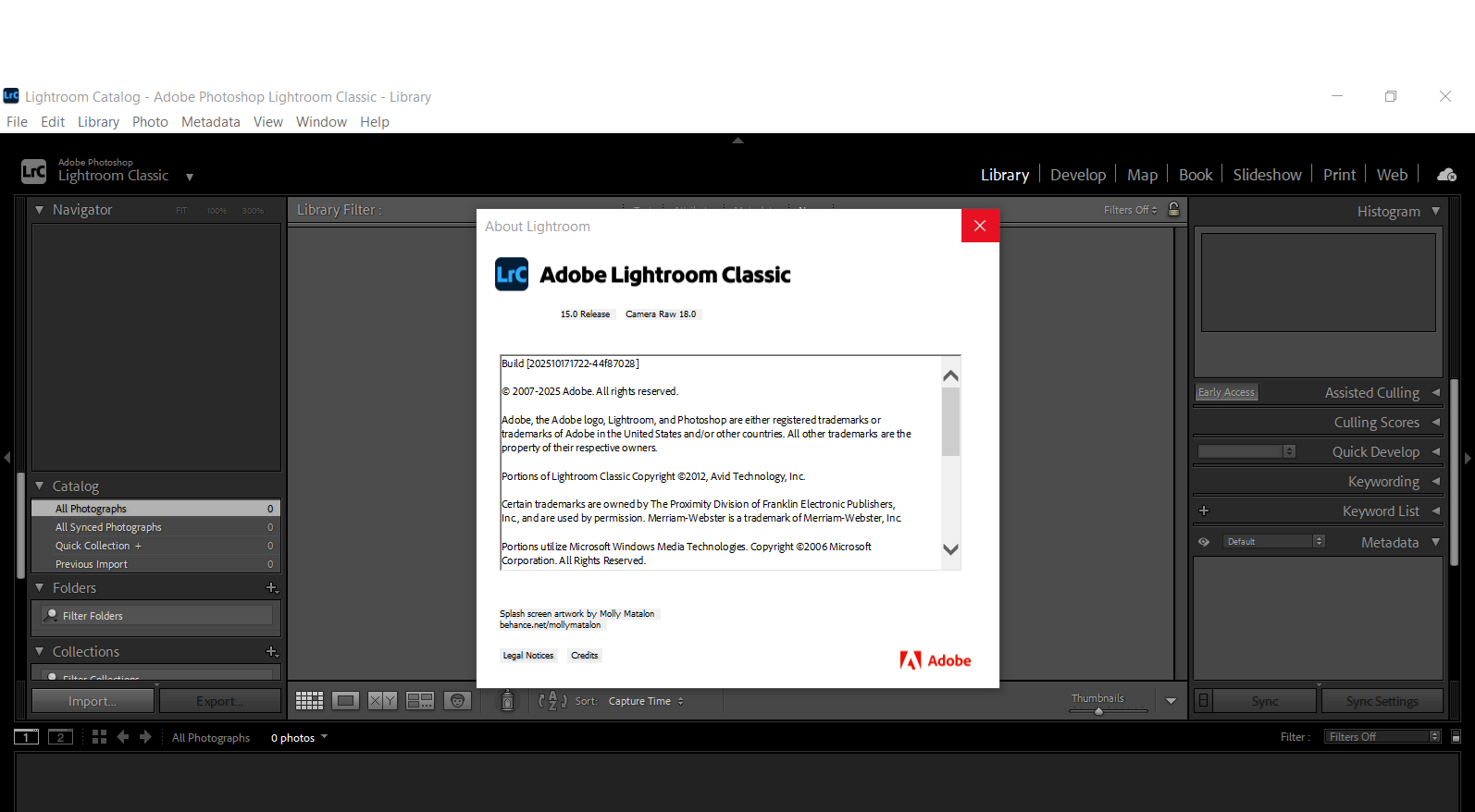Switch to Loupe view icon

point(346,701)
